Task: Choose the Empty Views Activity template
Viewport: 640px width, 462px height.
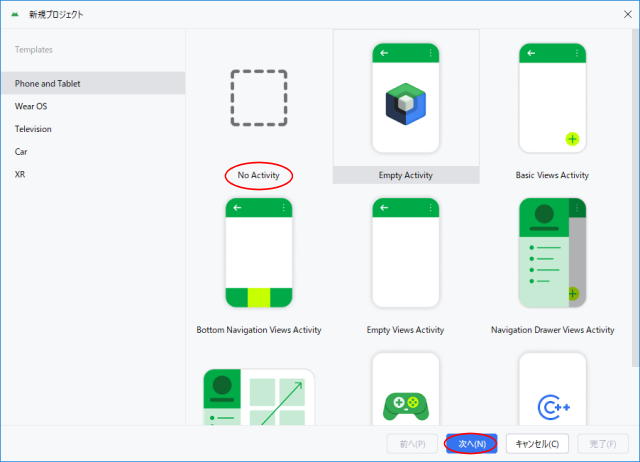Action: click(x=405, y=253)
